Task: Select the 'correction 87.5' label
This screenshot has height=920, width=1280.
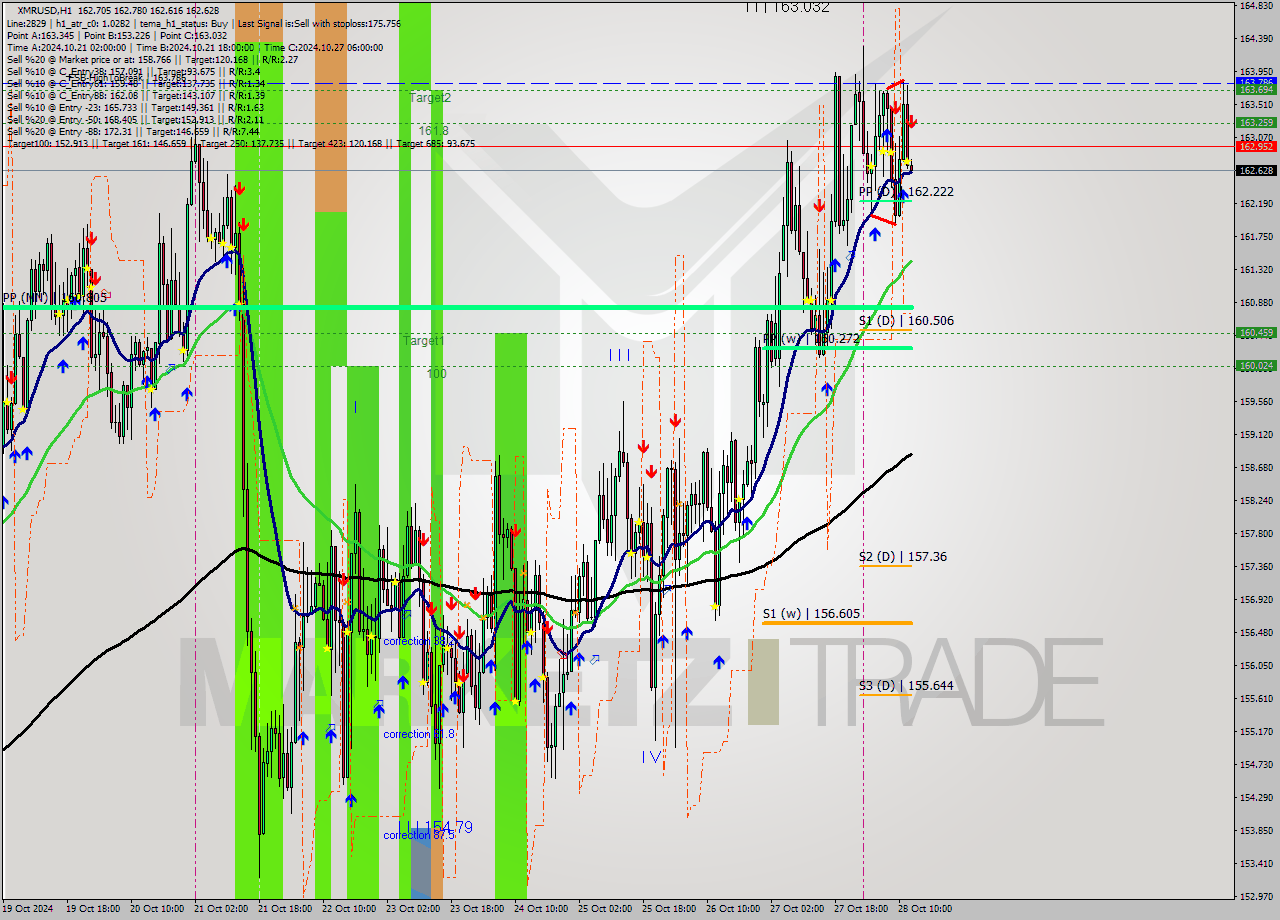Action: coord(419,835)
